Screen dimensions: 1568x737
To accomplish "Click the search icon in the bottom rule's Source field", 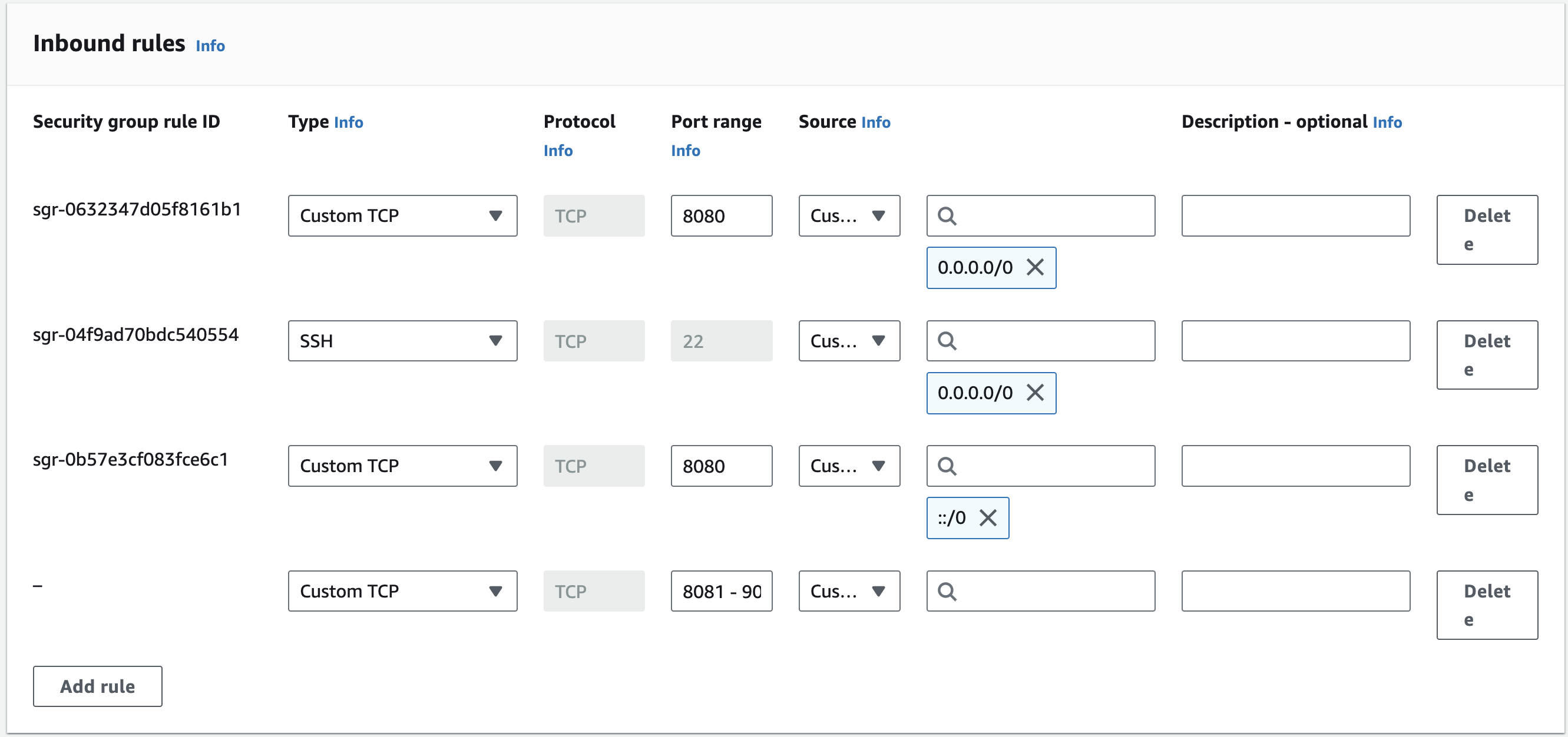I will tap(948, 590).
